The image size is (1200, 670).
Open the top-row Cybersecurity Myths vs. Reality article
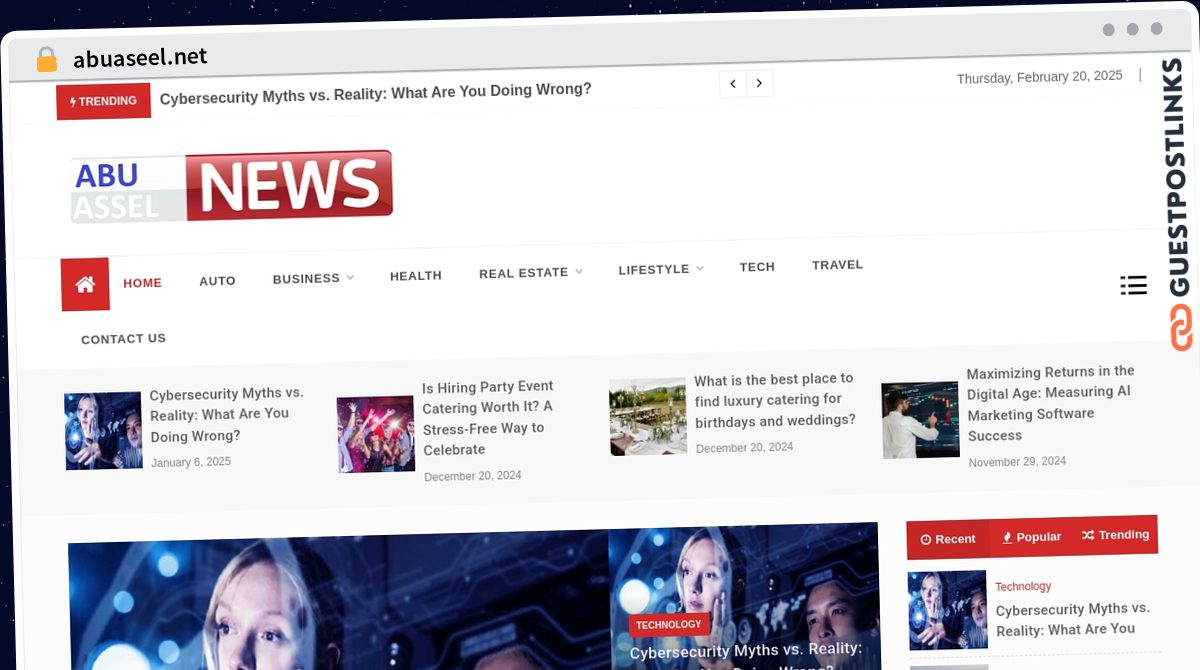point(227,414)
